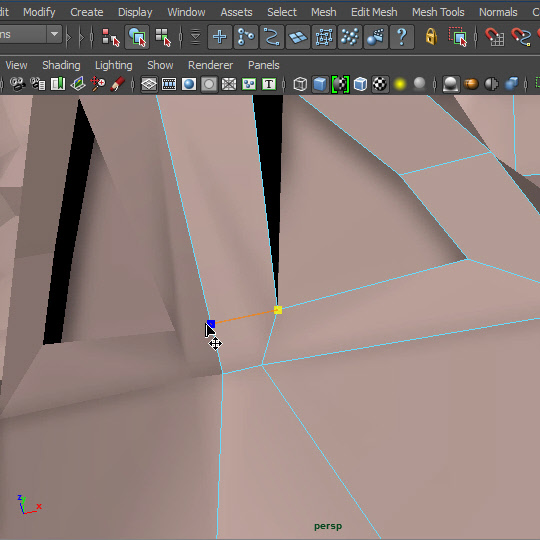Toggle the resolution gate icon
The width and height of the screenshot is (540, 540).
[189, 84]
